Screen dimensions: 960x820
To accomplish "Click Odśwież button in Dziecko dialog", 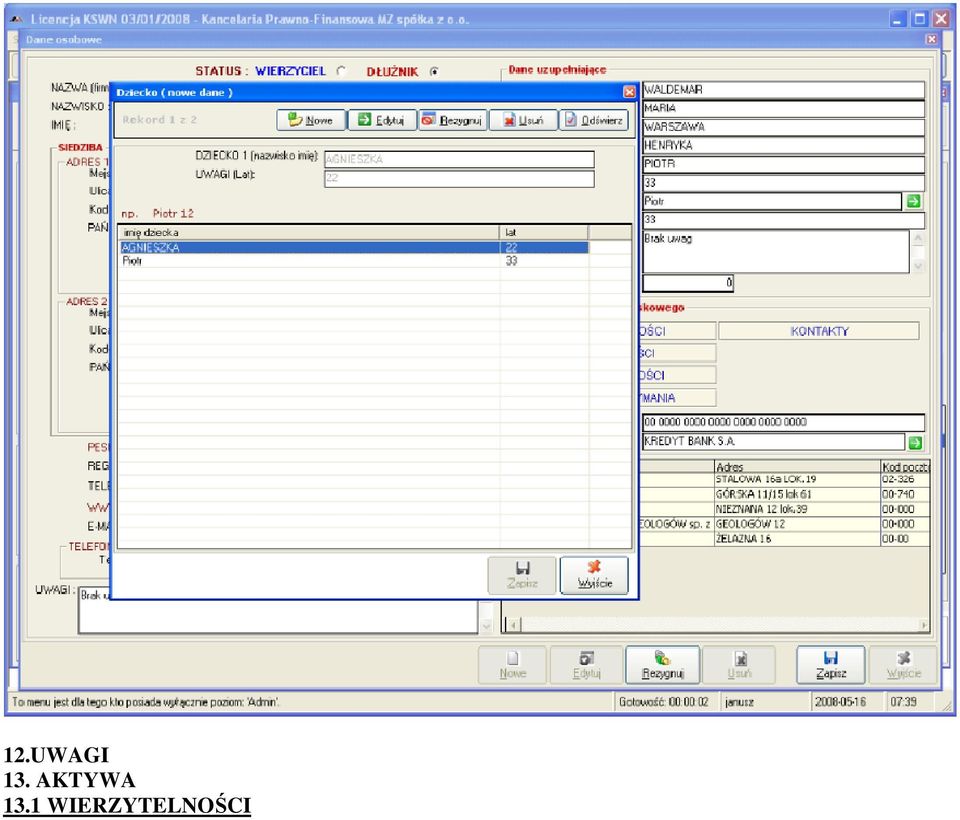I will tap(594, 120).
